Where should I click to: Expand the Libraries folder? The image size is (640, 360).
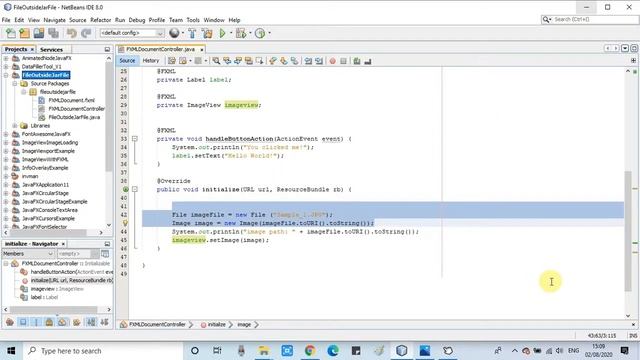click(x=15, y=126)
